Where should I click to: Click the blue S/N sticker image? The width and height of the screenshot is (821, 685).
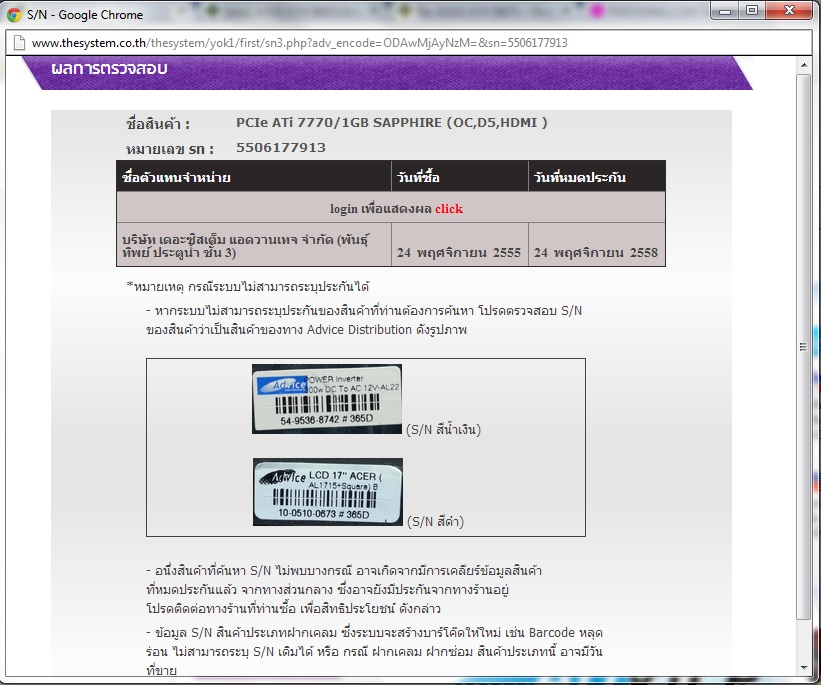327,399
